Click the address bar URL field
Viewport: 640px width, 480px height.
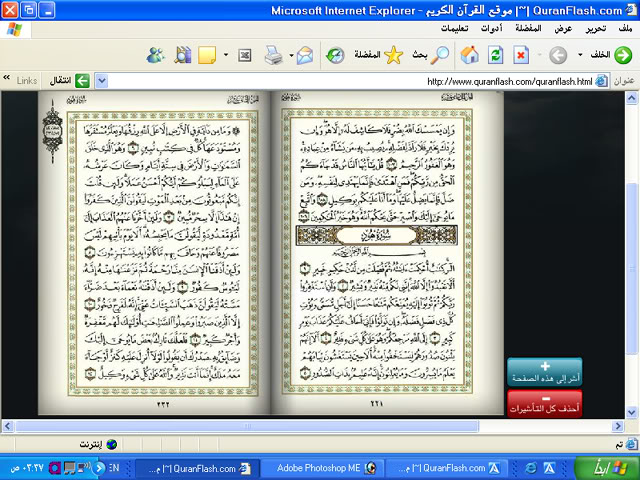(x=352, y=81)
